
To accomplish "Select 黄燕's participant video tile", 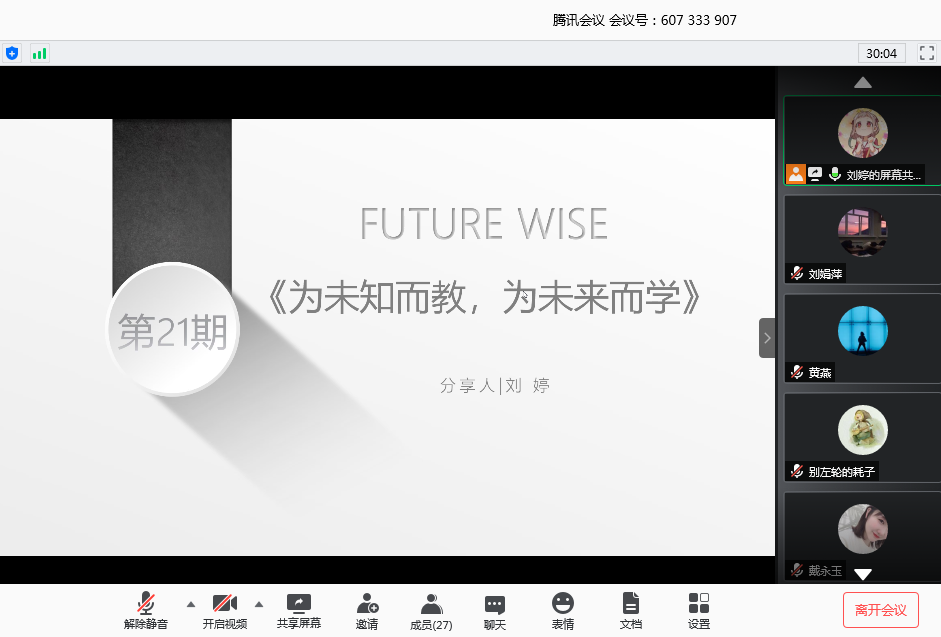I will [x=862, y=338].
